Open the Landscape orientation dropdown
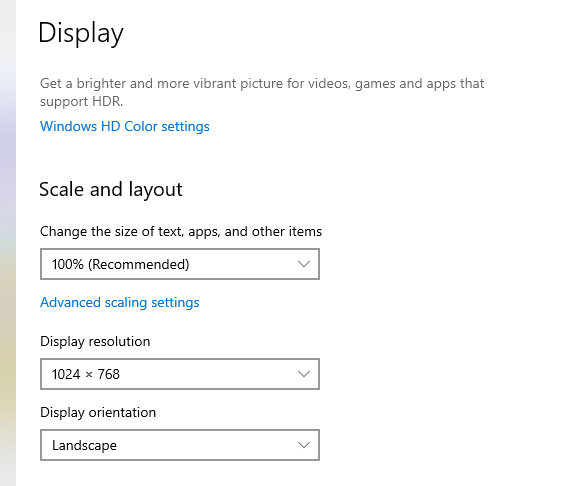 pos(180,445)
